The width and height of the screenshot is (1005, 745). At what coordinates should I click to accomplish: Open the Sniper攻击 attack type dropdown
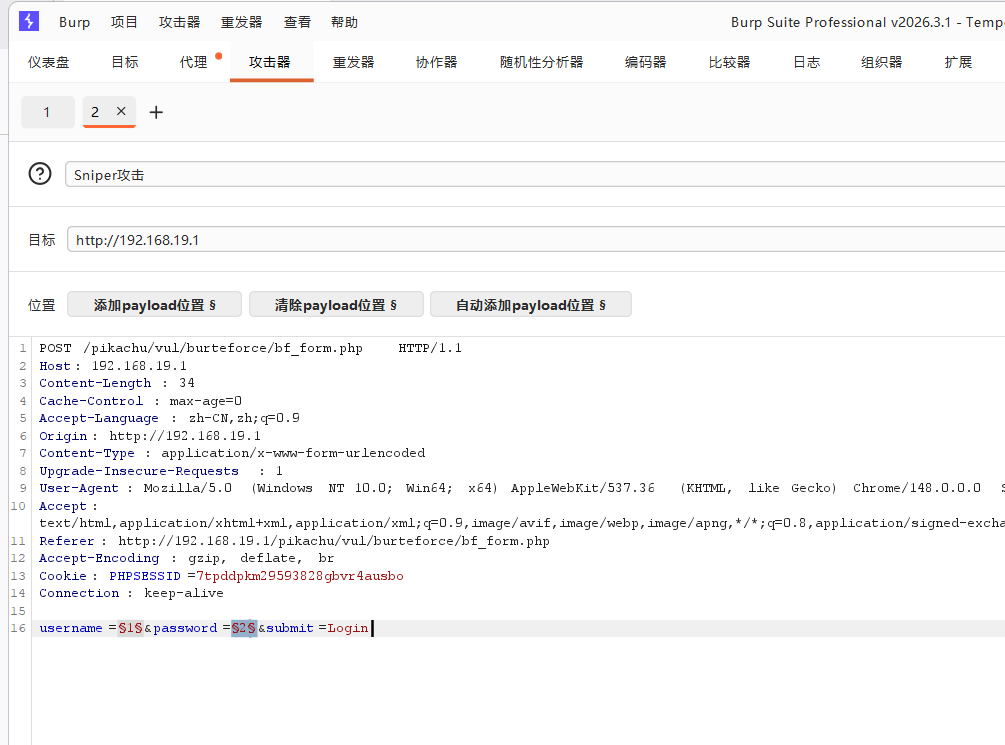535,174
